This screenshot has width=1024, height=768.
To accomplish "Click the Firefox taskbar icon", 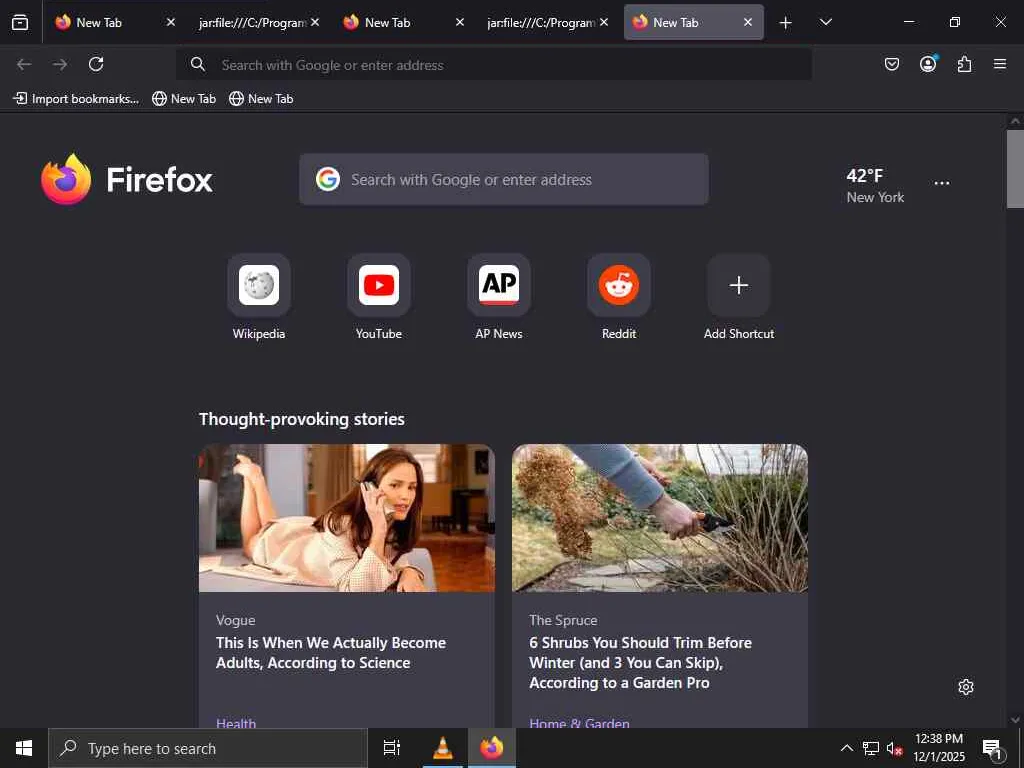I will coord(492,748).
